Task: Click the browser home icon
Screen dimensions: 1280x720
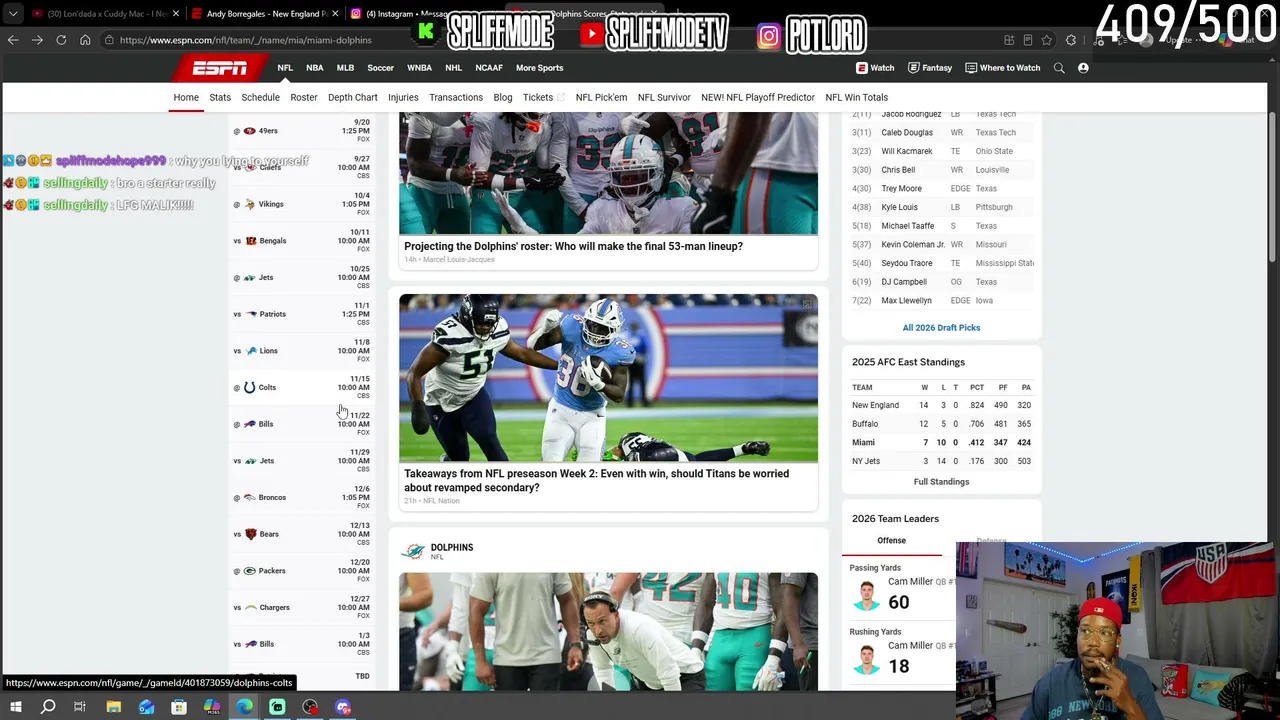Action: pyautogui.click(x=85, y=40)
